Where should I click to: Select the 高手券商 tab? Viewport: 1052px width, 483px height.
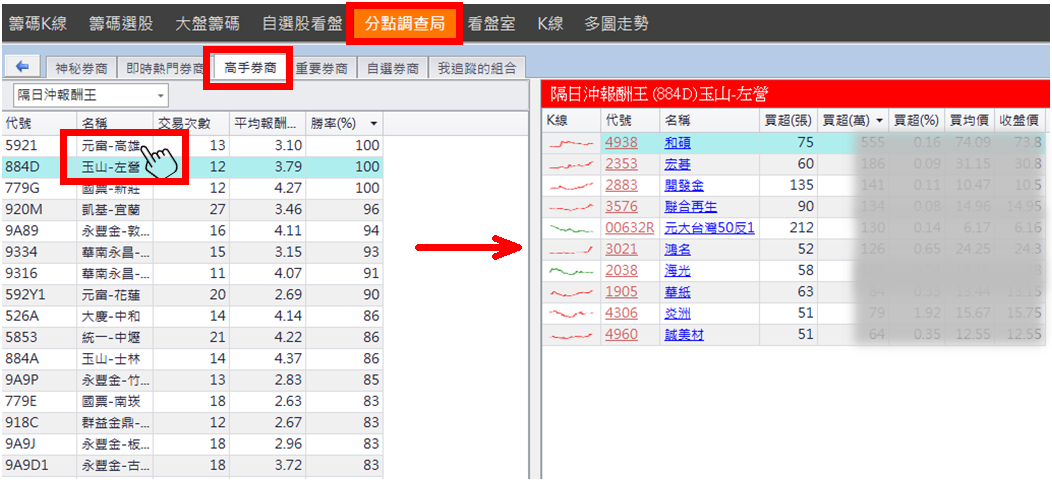[x=247, y=67]
